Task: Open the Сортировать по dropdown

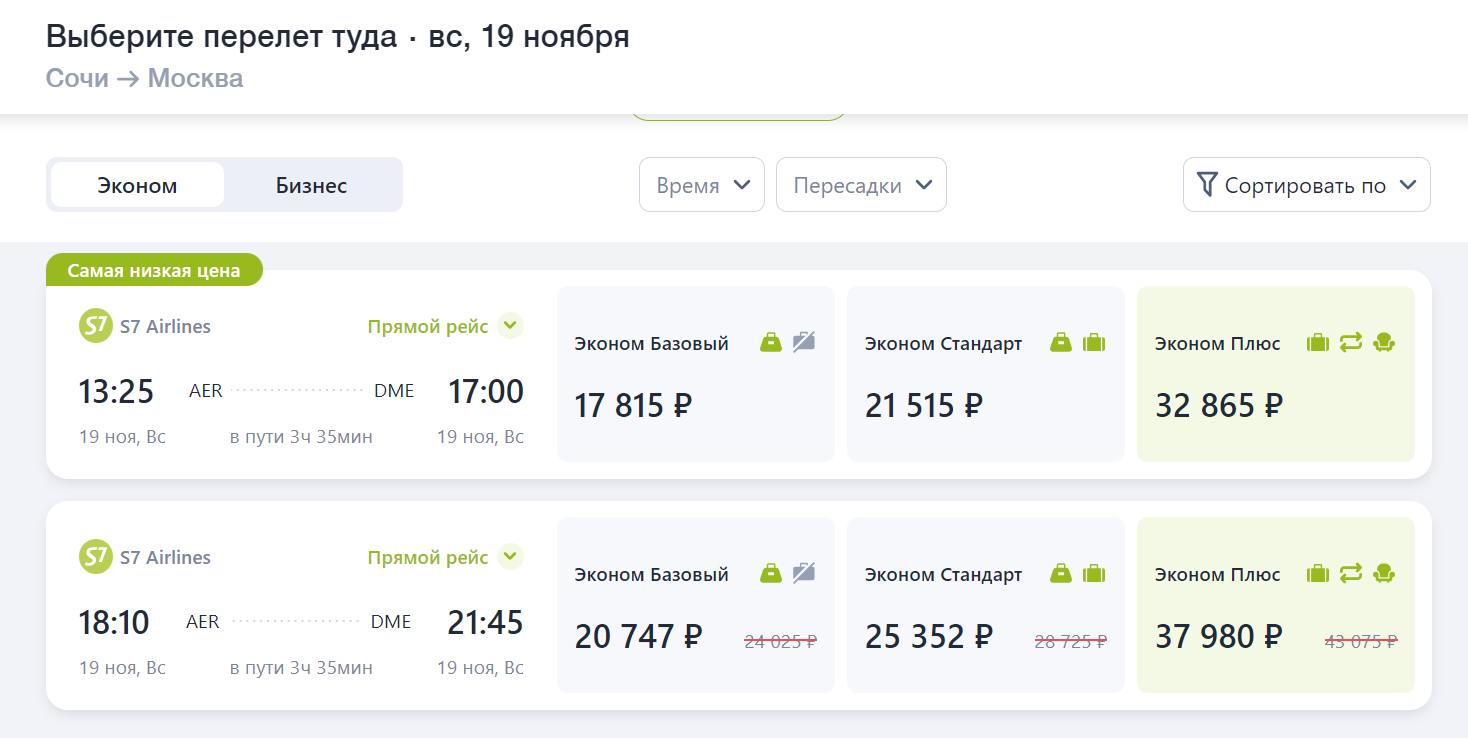Action: point(1307,185)
